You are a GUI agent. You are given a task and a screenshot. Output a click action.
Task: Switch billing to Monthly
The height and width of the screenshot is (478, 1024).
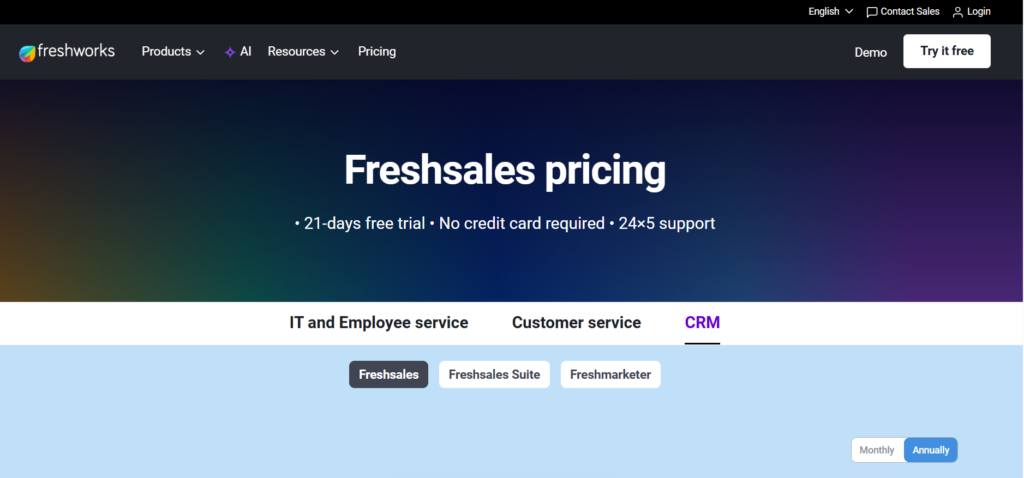click(877, 450)
